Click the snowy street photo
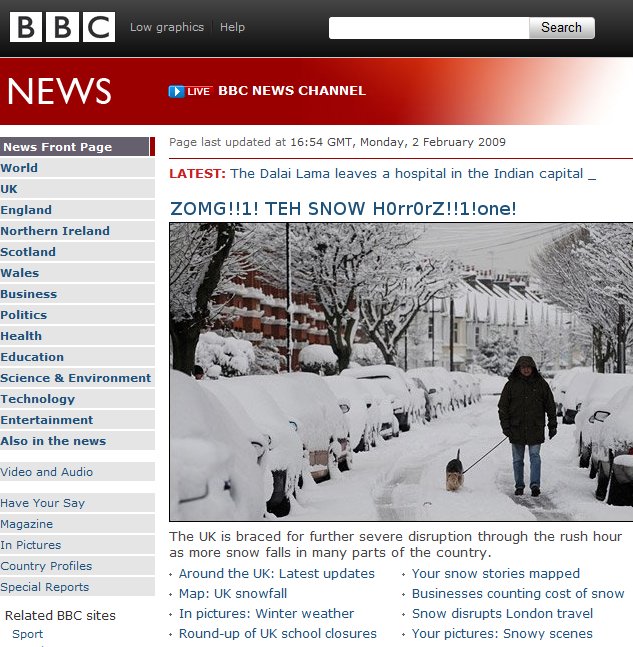The image size is (633, 647). [401, 372]
